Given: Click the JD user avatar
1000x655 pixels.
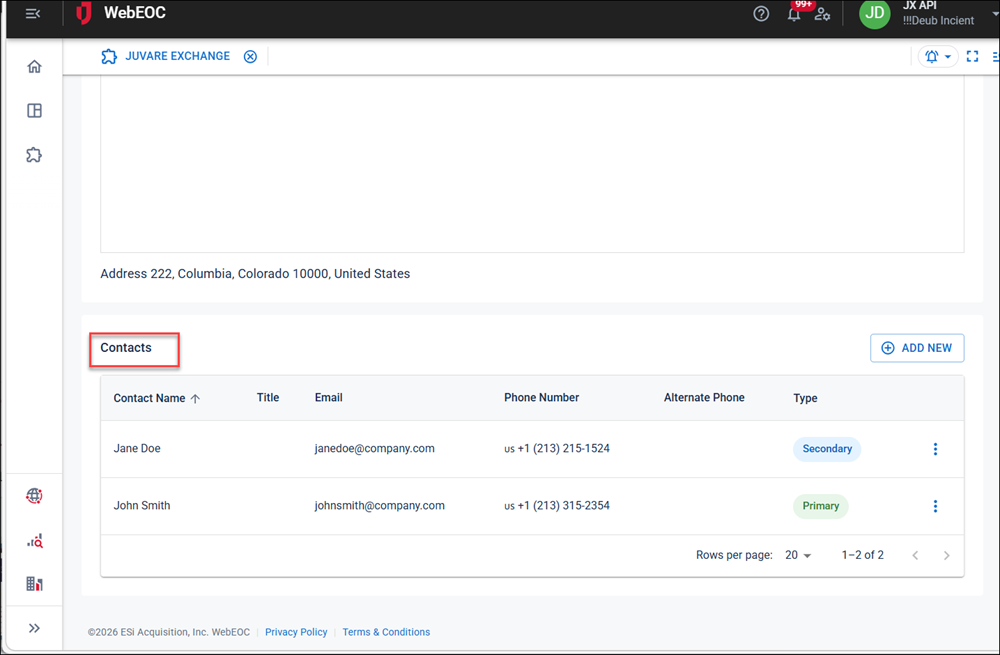Looking at the screenshot, I should point(874,13).
